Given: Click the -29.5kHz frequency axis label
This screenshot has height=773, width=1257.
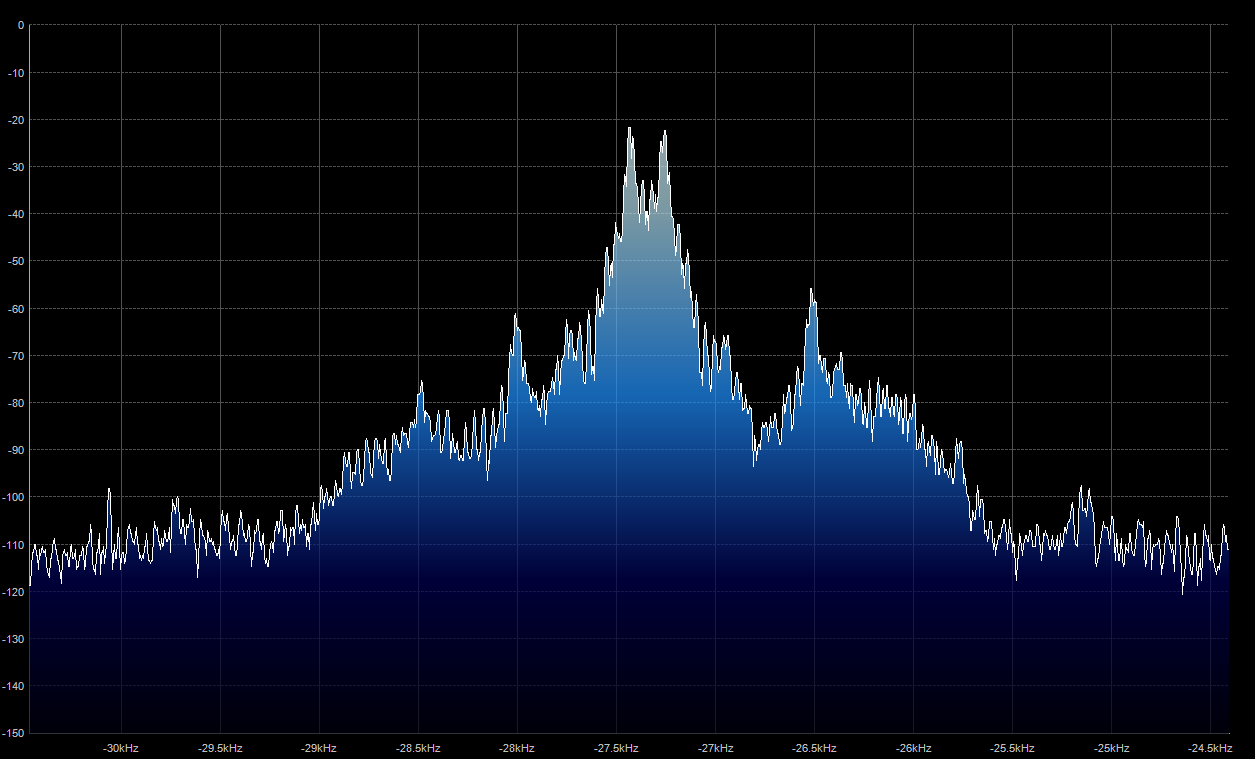Looking at the screenshot, I should [220, 748].
